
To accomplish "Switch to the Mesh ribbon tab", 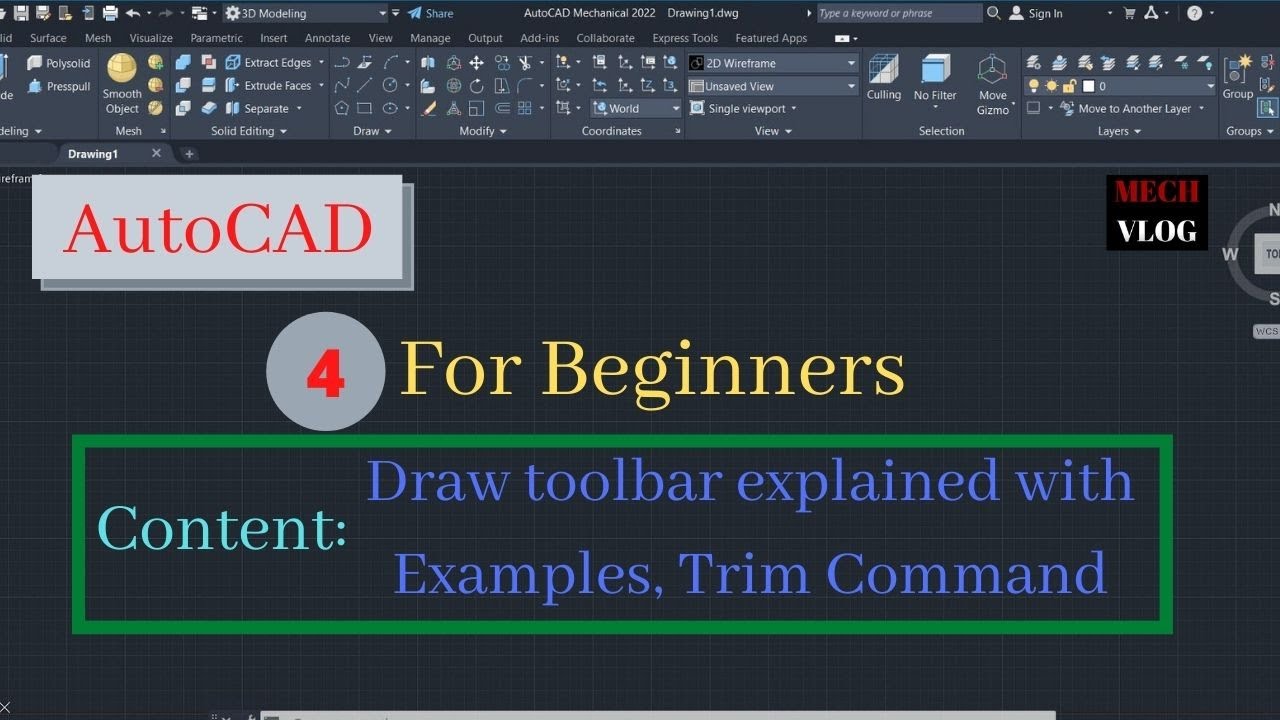I will coord(98,38).
